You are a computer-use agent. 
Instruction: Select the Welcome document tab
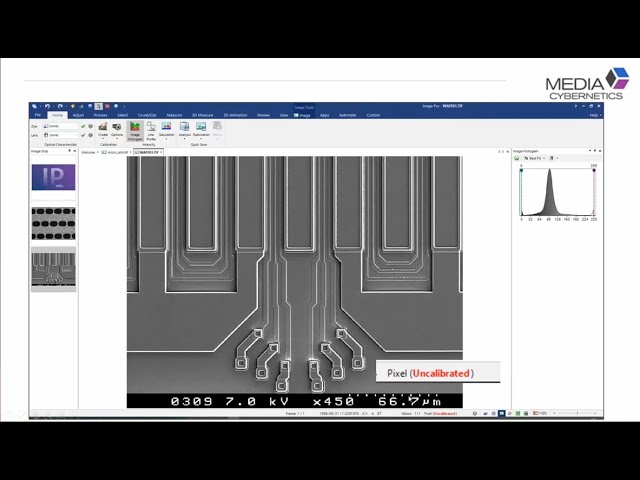[x=89, y=152]
